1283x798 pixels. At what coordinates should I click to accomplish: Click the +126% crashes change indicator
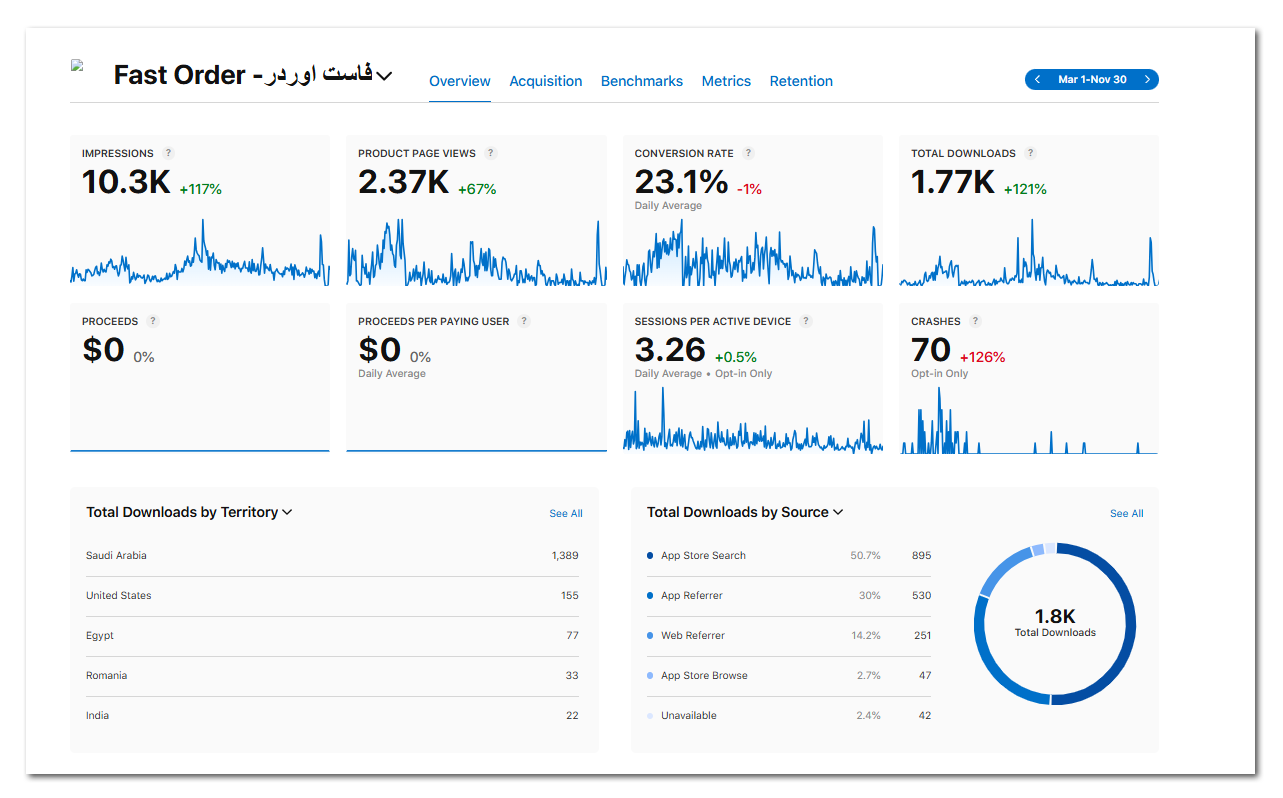(x=982, y=357)
